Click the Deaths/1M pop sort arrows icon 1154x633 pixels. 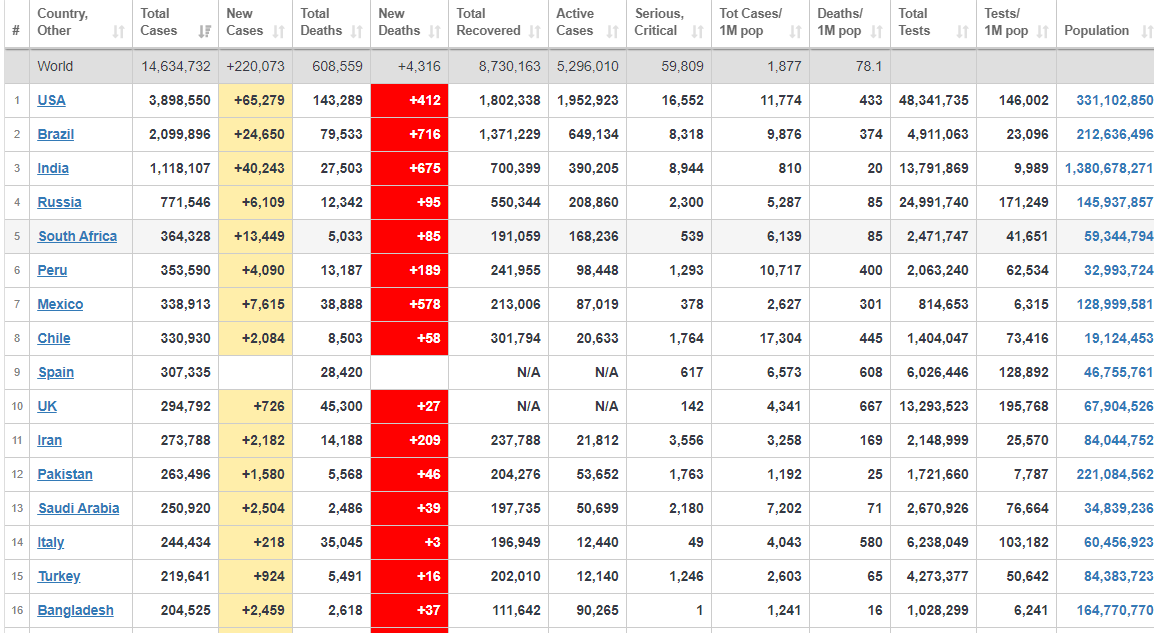(x=877, y=32)
